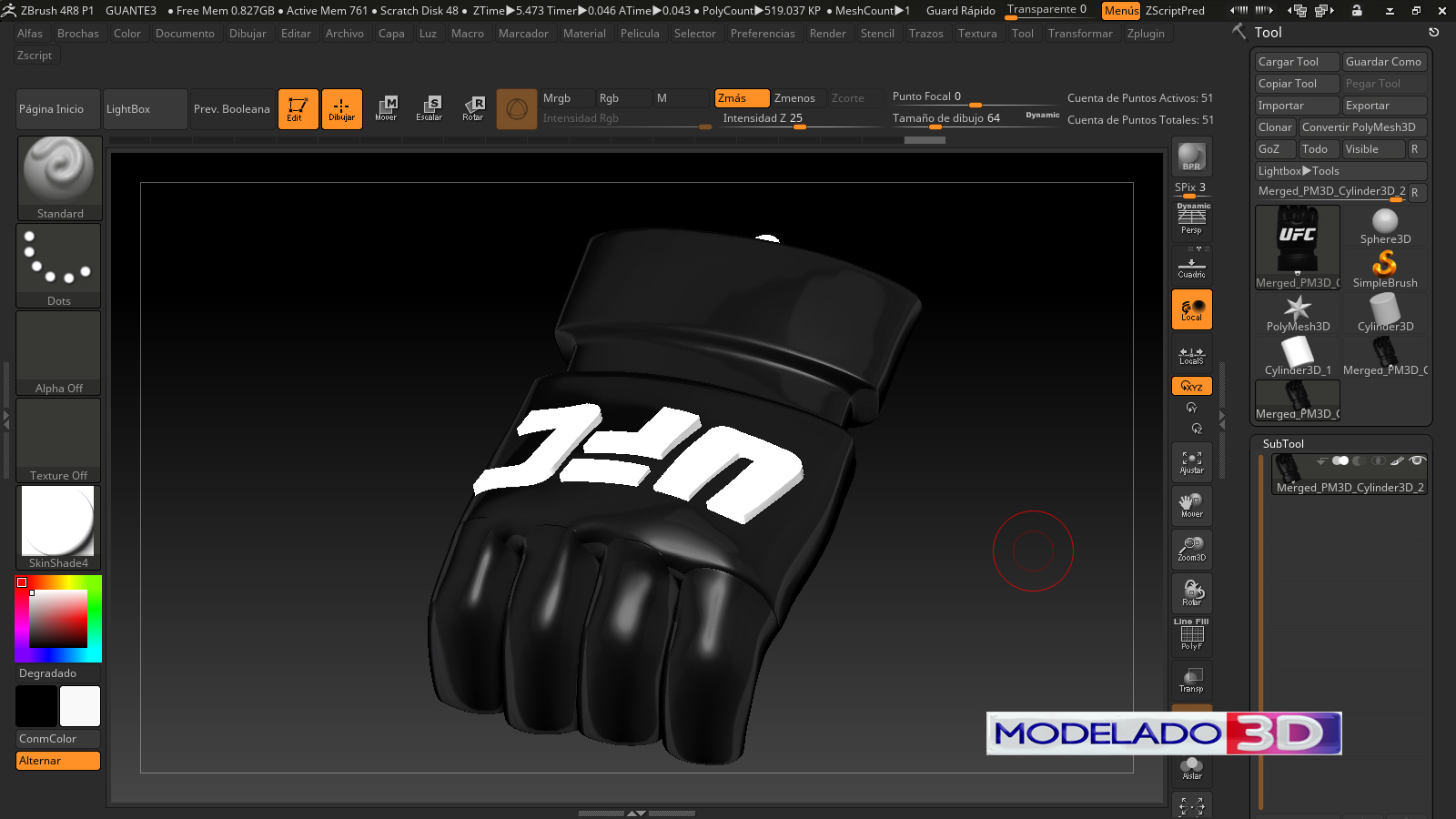Click Convertir PolyMesh3D button

tap(1363, 127)
